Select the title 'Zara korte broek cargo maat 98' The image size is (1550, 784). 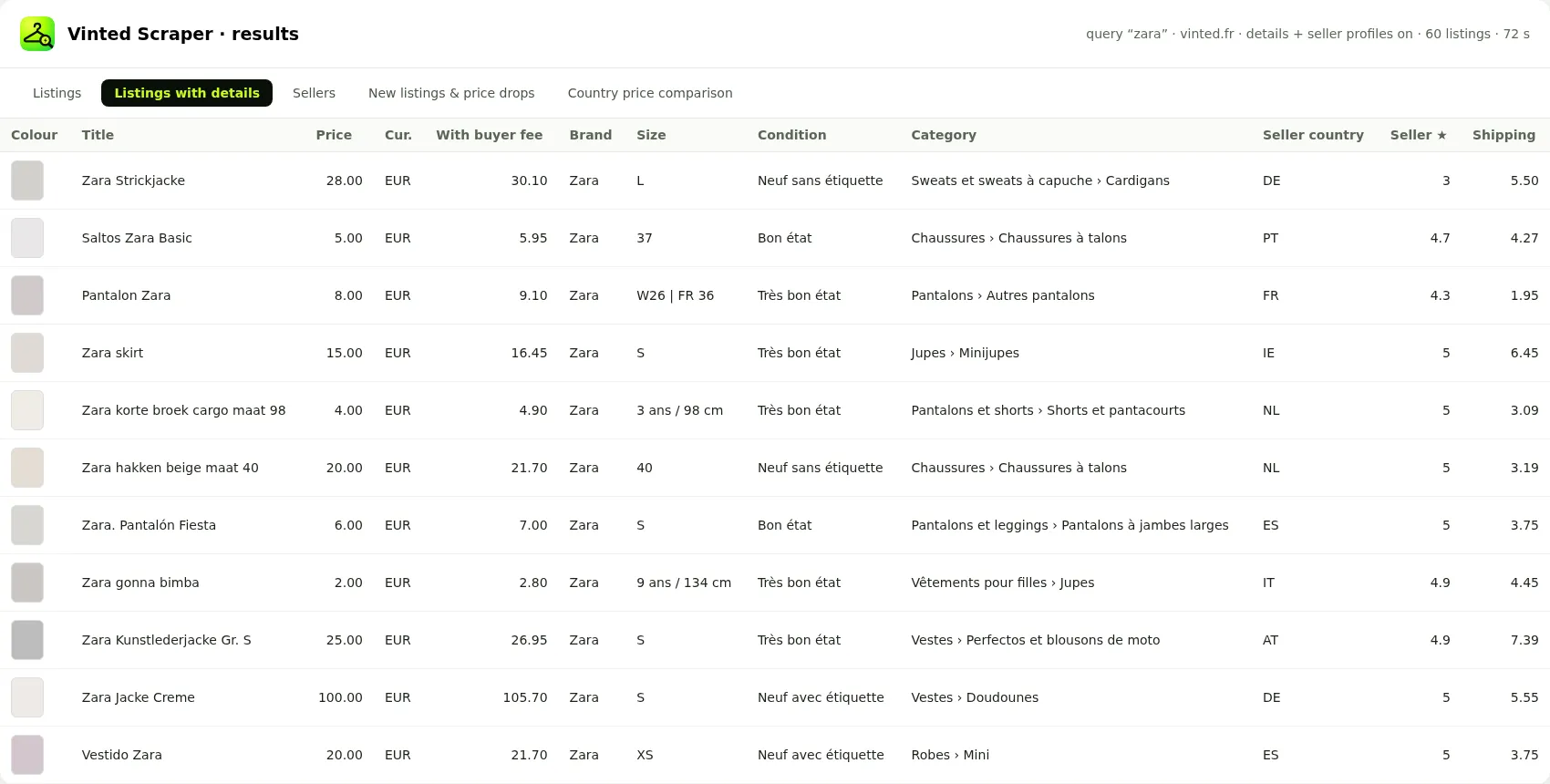click(183, 410)
